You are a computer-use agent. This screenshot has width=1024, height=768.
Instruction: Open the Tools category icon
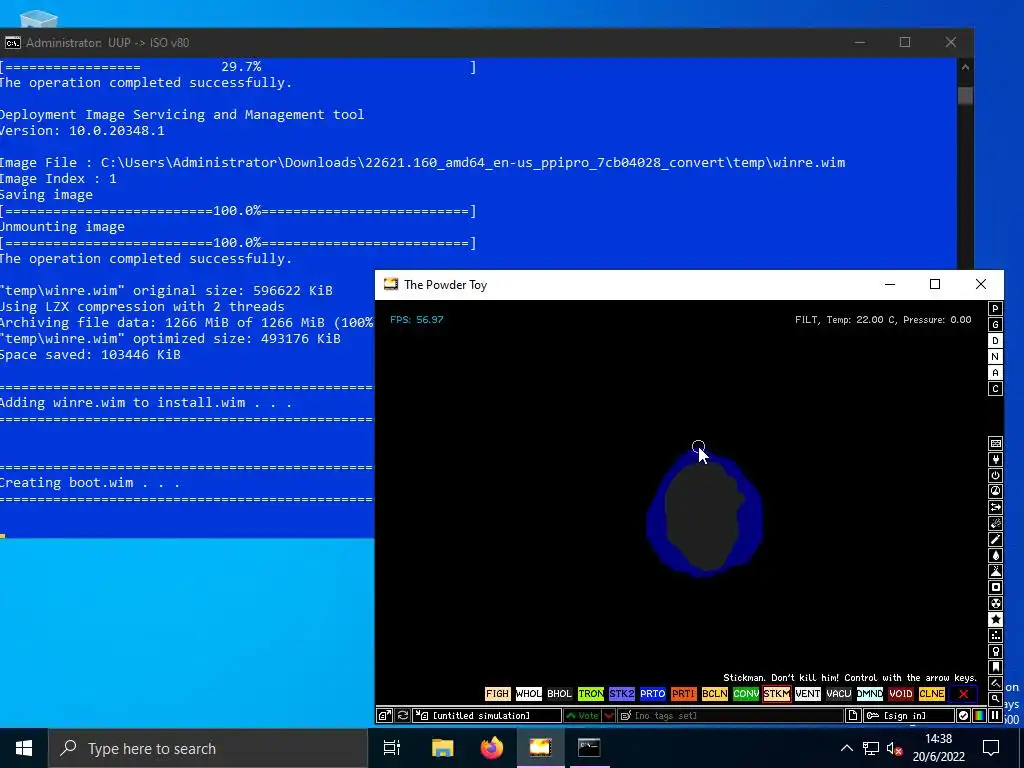(995, 651)
